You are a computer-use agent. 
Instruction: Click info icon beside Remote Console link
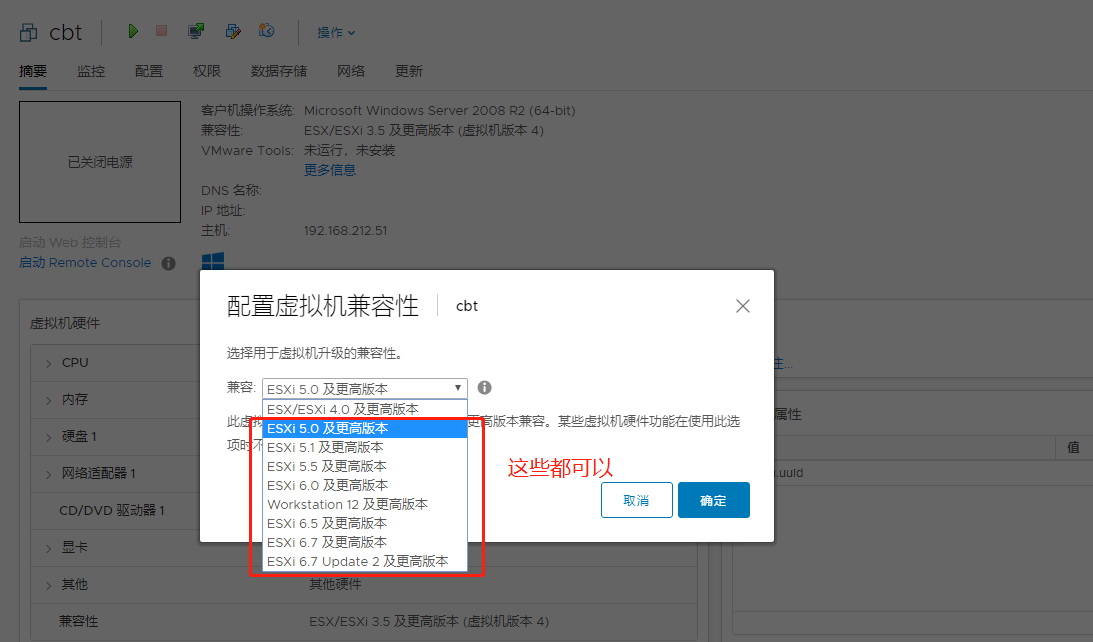click(168, 263)
